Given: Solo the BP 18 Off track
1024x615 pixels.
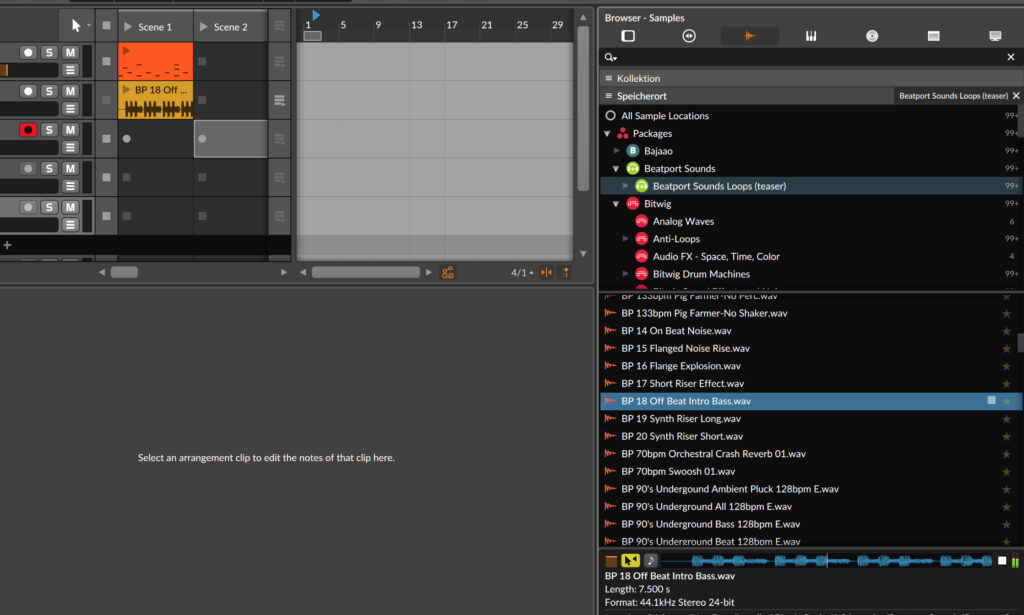Looking at the screenshot, I should tap(49, 91).
